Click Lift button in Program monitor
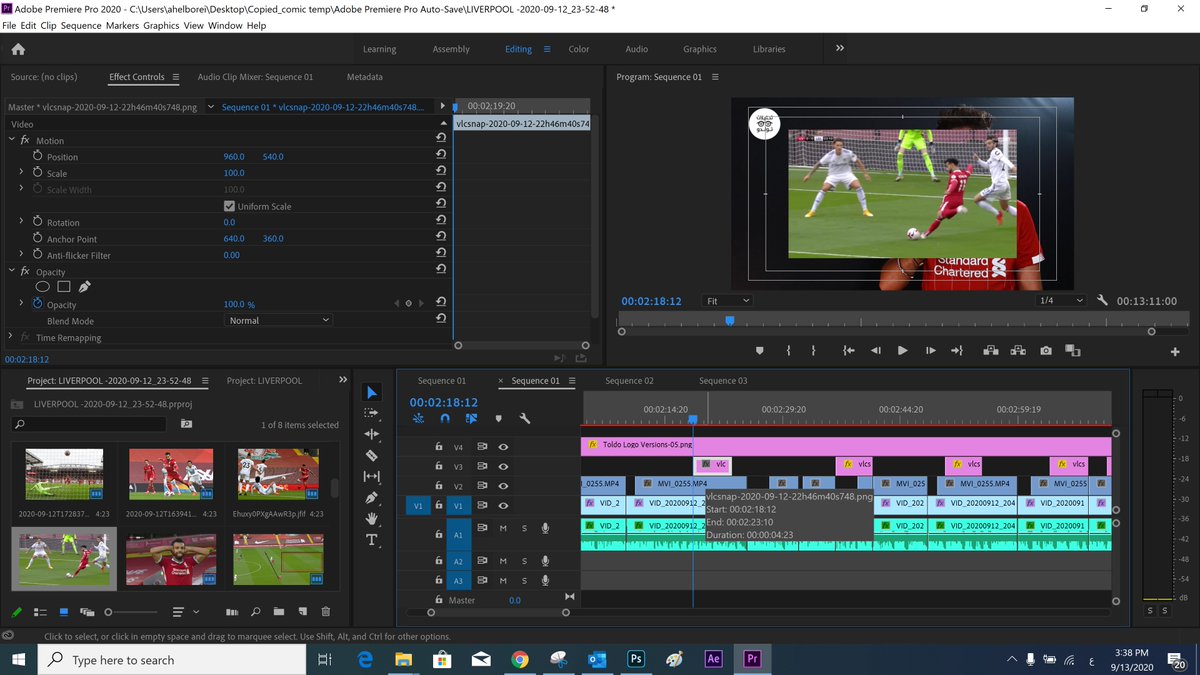Viewport: 1200px width, 675px height. click(990, 350)
